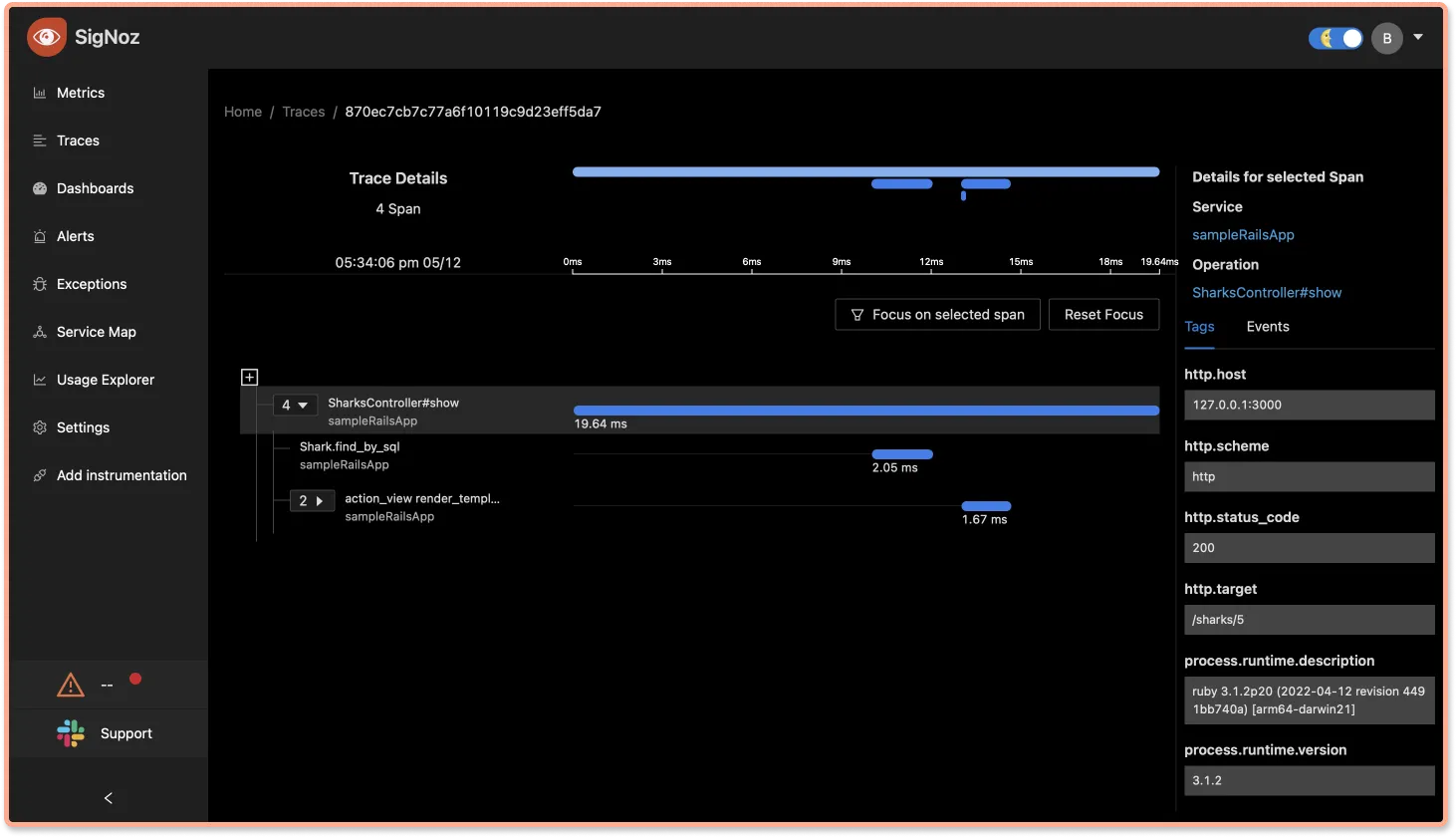Viewport: 1456px width, 837px height.
Task: Click the 4 Span count text
Action: (398, 209)
